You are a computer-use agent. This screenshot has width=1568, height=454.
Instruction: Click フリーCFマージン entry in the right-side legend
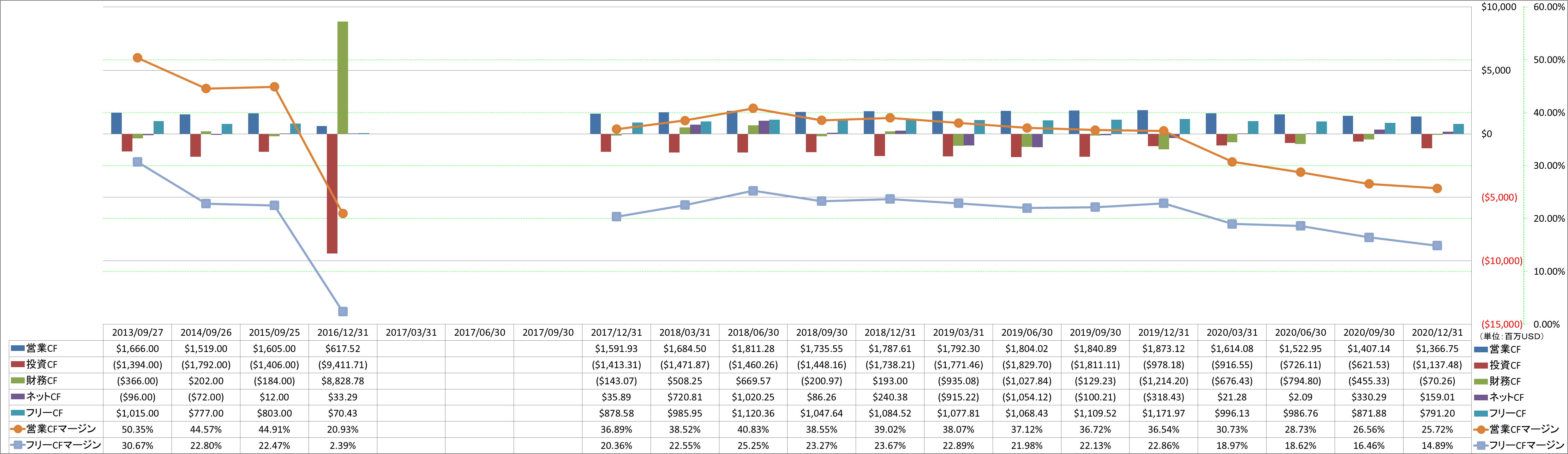click(x=1519, y=446)
